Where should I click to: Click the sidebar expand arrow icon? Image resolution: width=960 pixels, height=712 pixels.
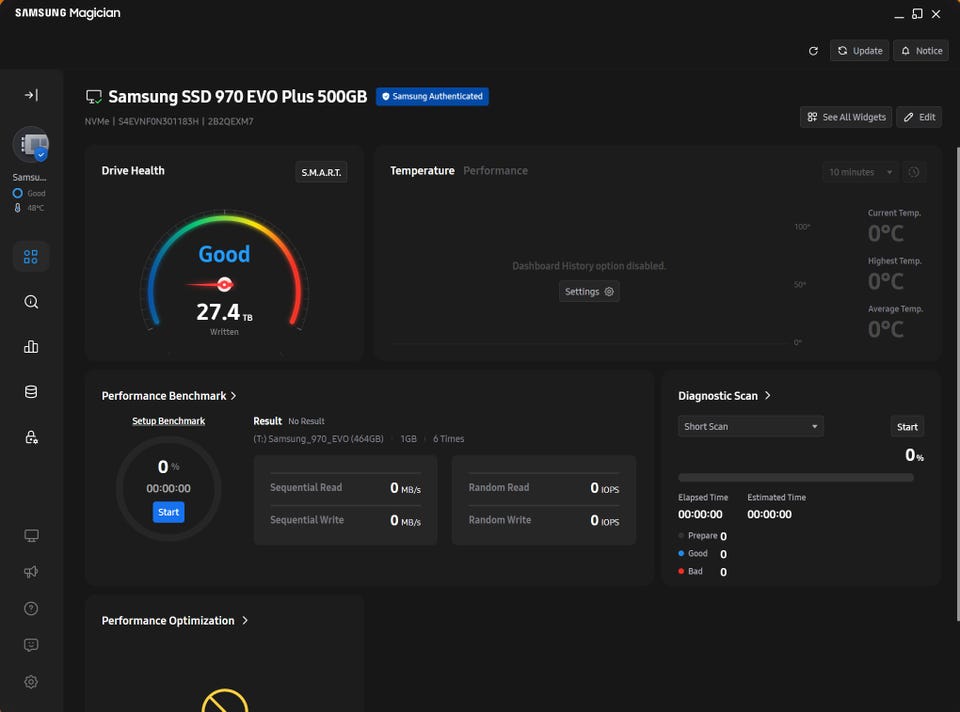[31, 95]
